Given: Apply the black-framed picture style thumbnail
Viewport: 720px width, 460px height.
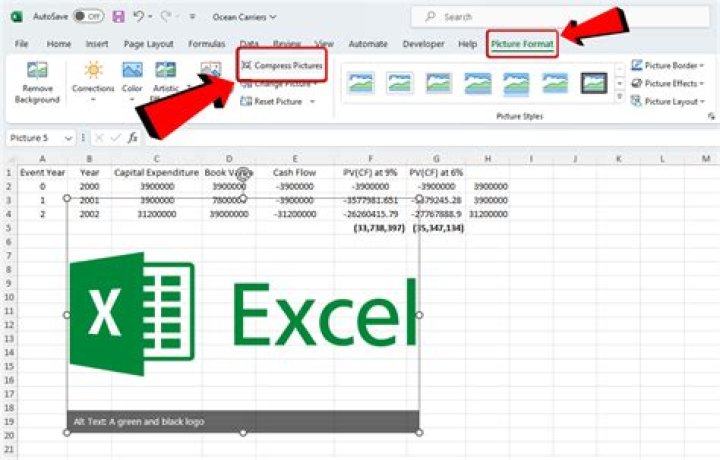Looking at the screenshot, I should (594, 83).
